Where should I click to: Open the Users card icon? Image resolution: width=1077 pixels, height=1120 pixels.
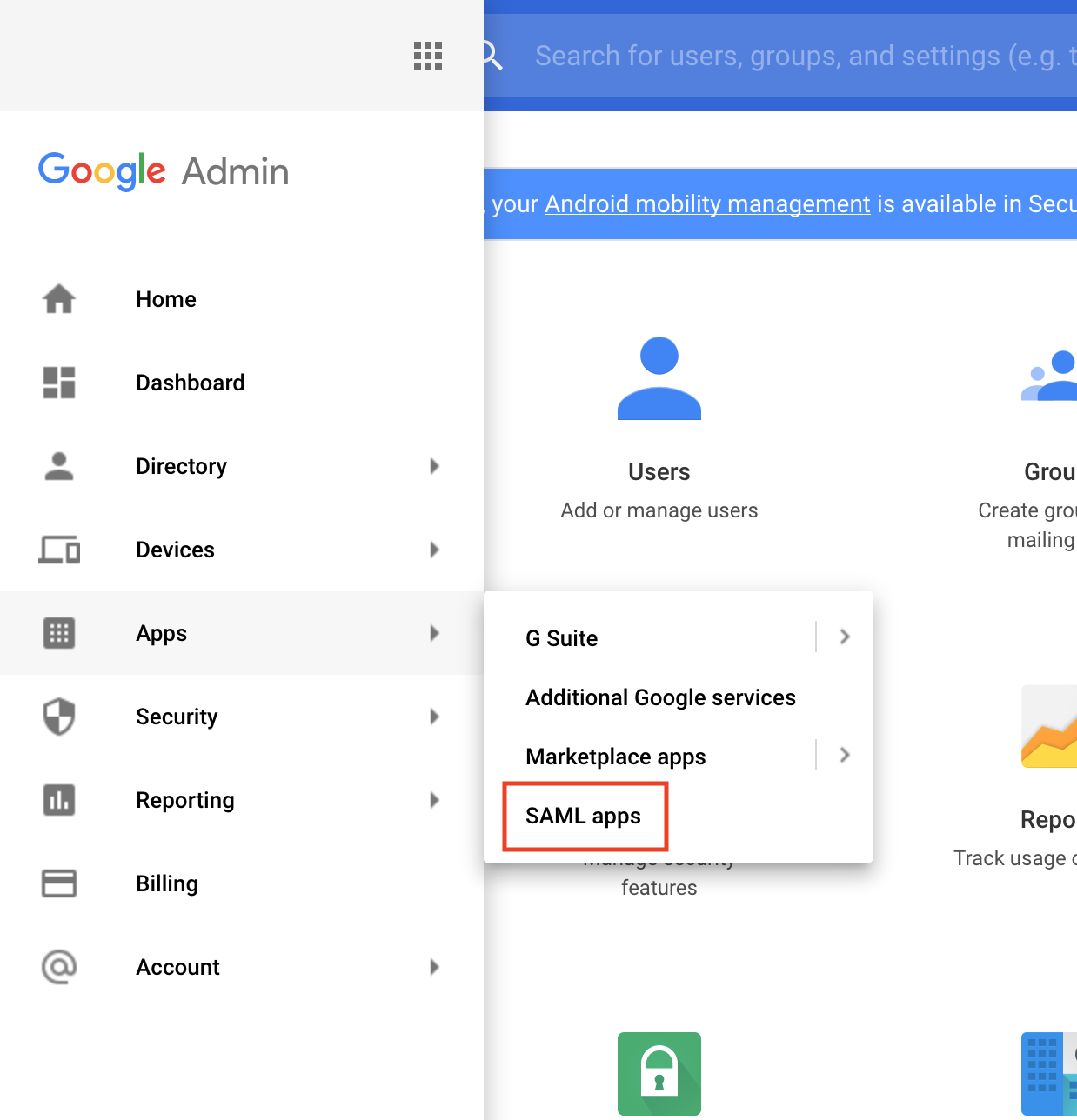[x=659, y=378]
